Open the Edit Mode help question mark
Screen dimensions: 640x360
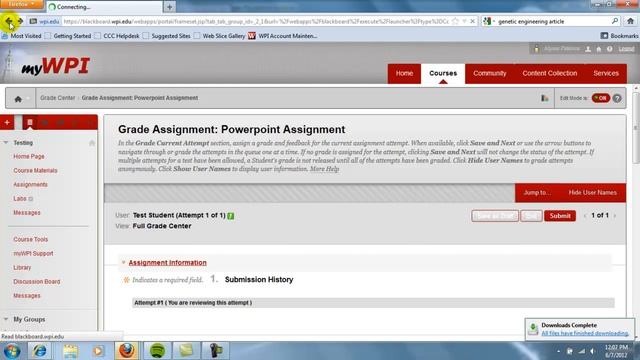coord(617,98)
